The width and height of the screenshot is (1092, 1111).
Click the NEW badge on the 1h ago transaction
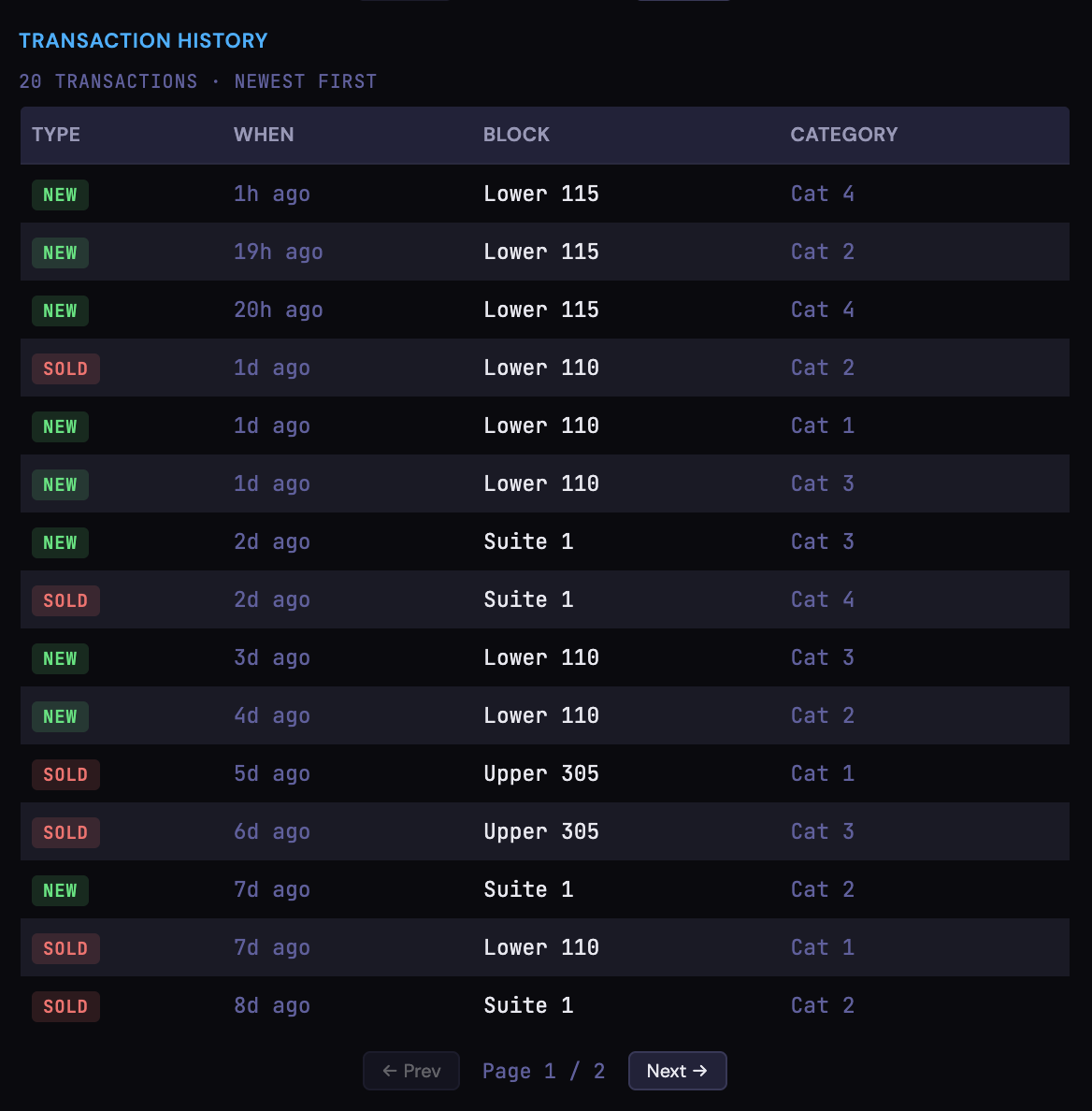point(60,195)
